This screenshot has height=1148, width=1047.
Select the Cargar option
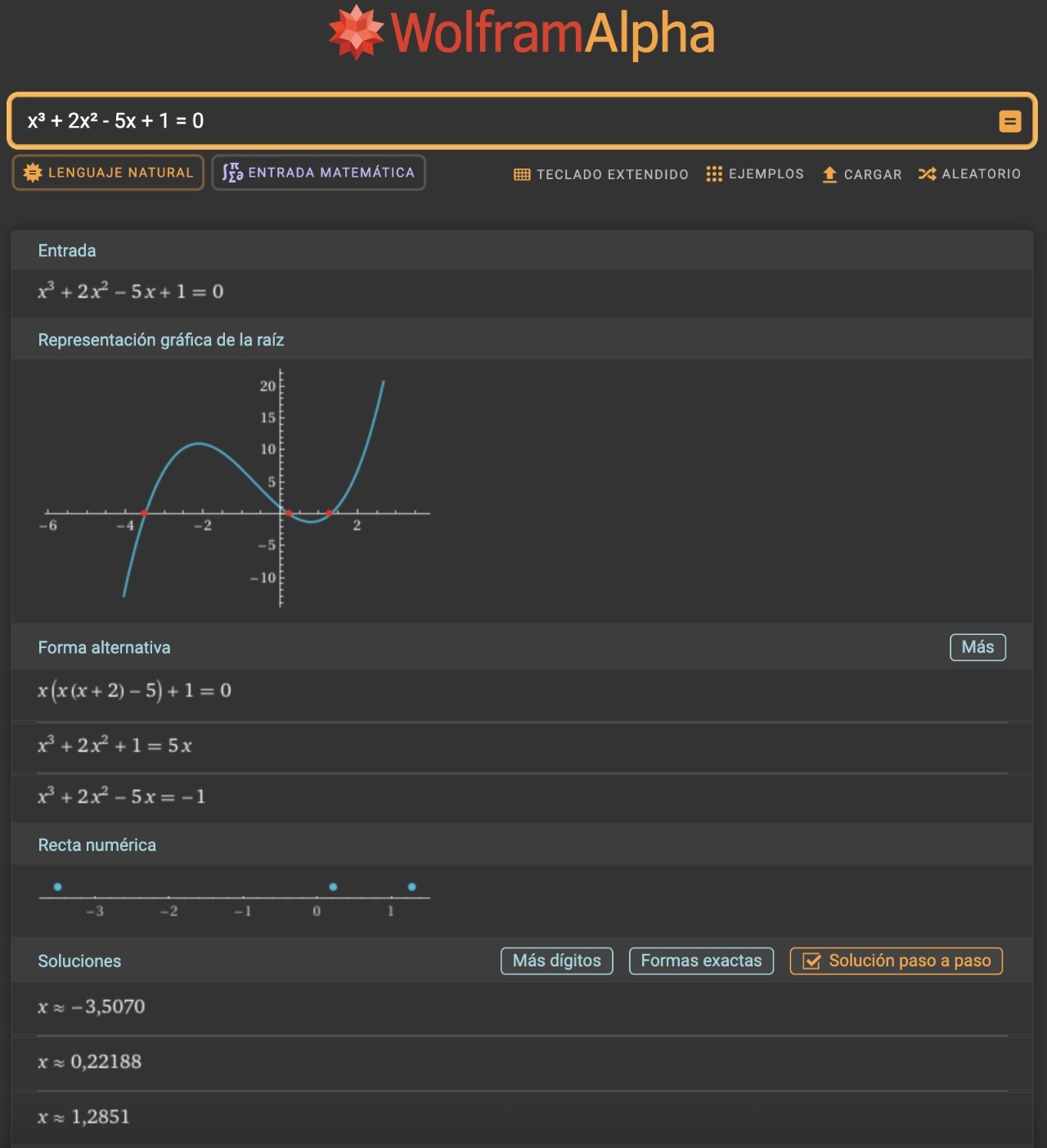[862, 174]
